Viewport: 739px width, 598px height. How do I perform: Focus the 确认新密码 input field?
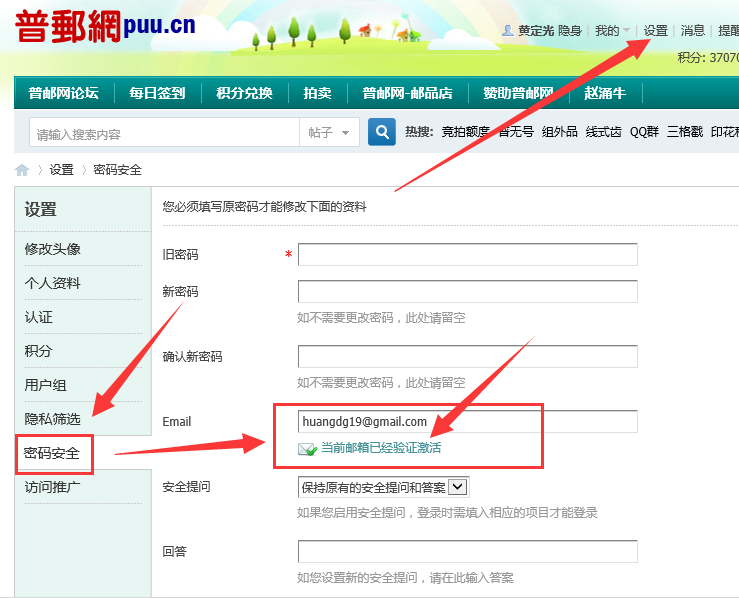(468, 356)
